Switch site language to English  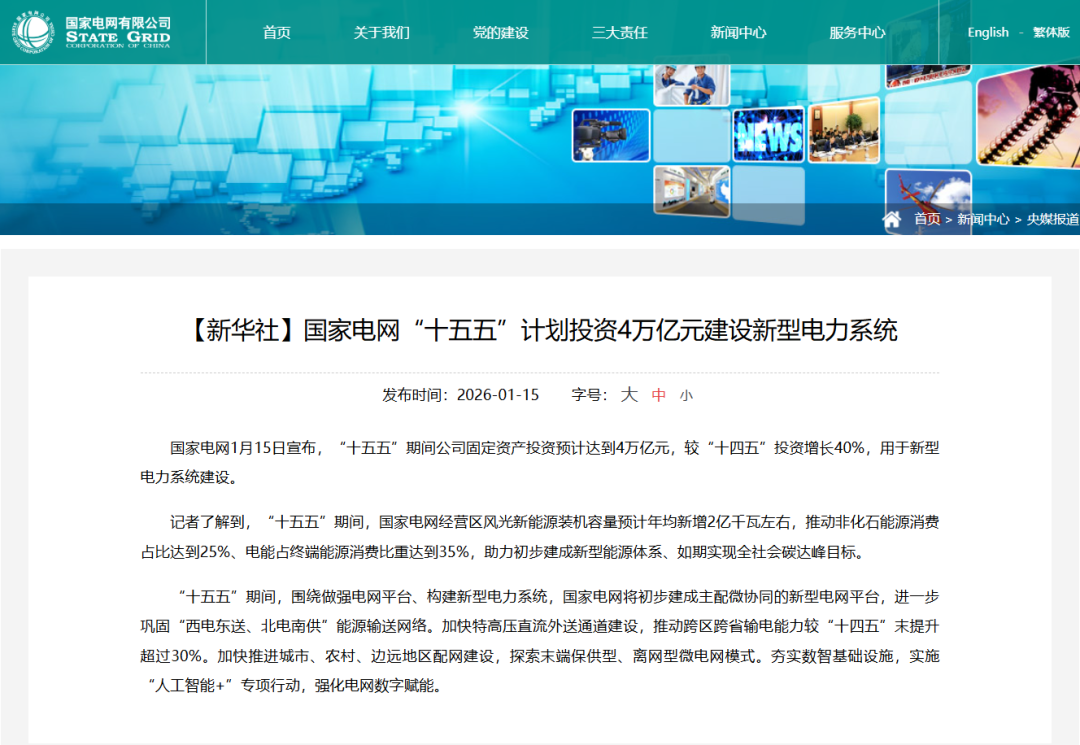[x=988, y=32]
